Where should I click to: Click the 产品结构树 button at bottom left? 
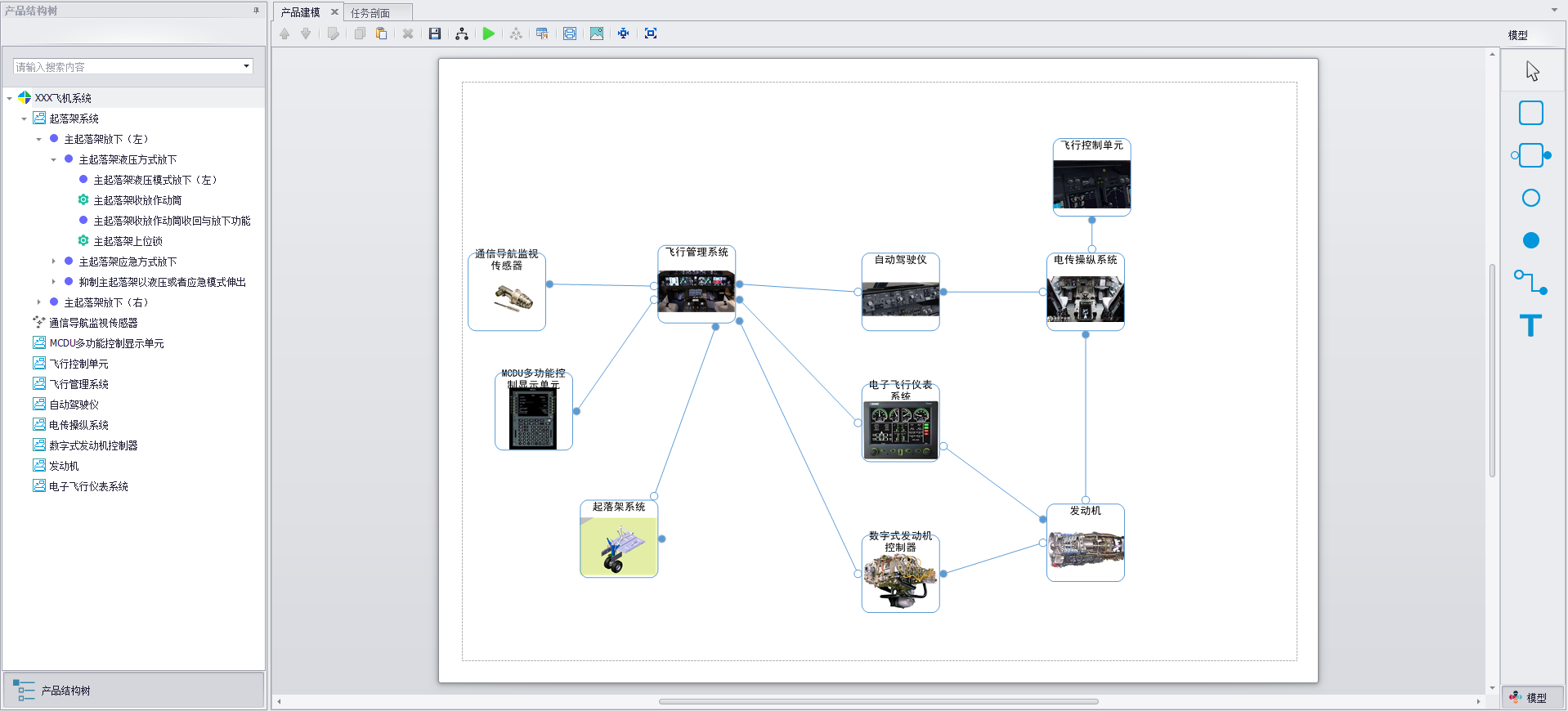point(65,691)
